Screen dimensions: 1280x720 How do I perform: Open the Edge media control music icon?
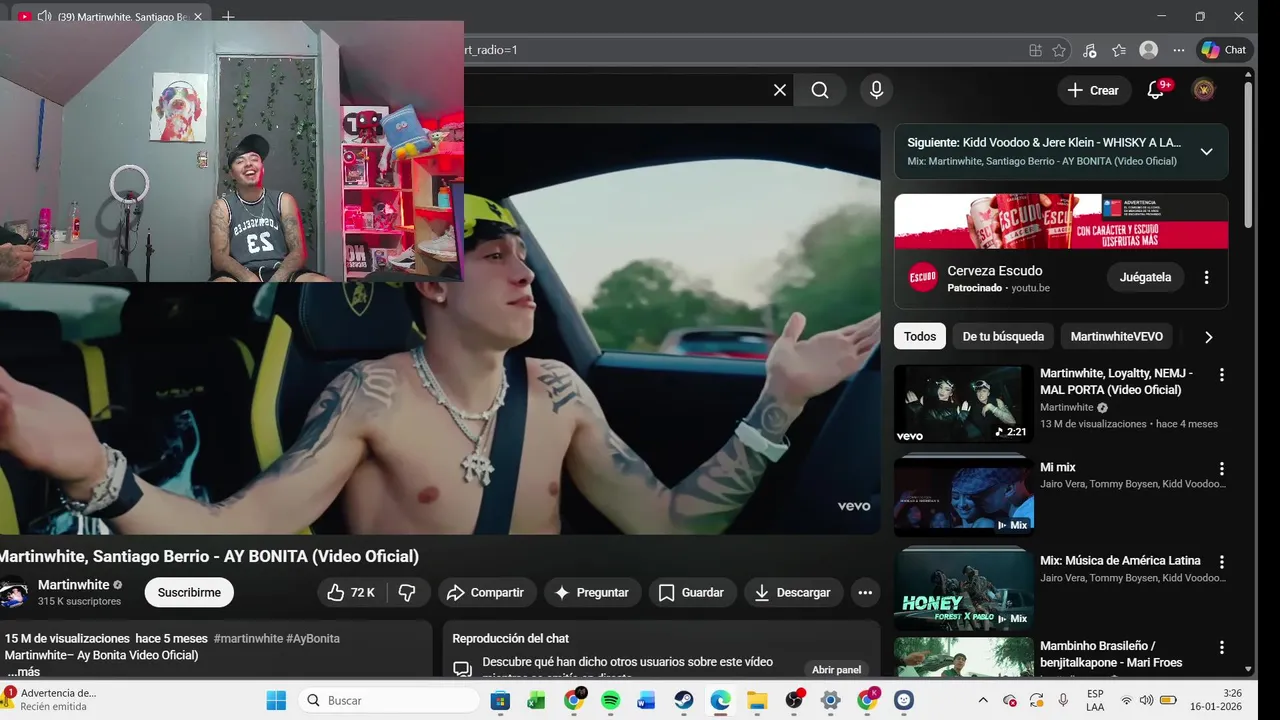click(1090, 50)
